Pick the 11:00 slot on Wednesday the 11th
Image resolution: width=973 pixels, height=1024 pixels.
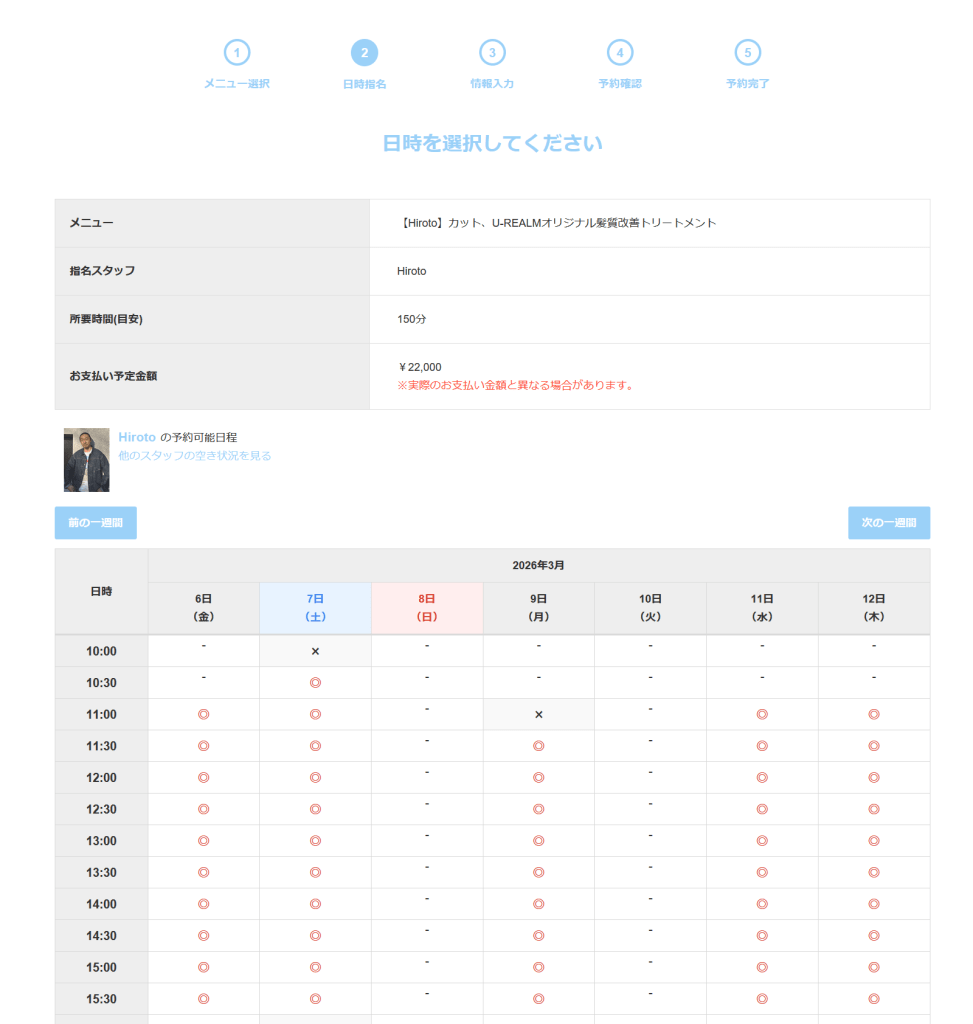coord(762,714)
